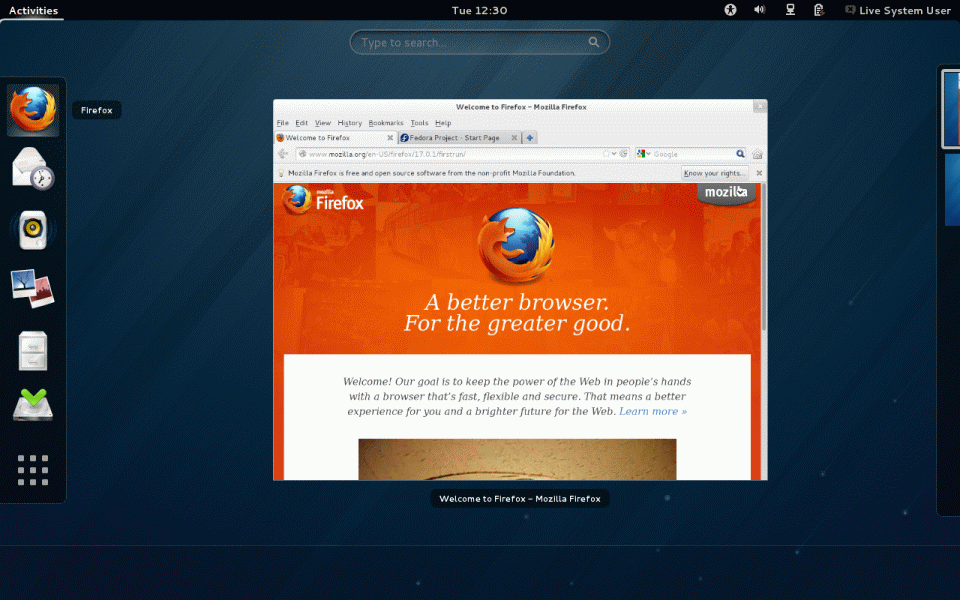The height and width of the screenshot is (600, 960).
Task: Follow the Learn more link
Action: [653, 411]
